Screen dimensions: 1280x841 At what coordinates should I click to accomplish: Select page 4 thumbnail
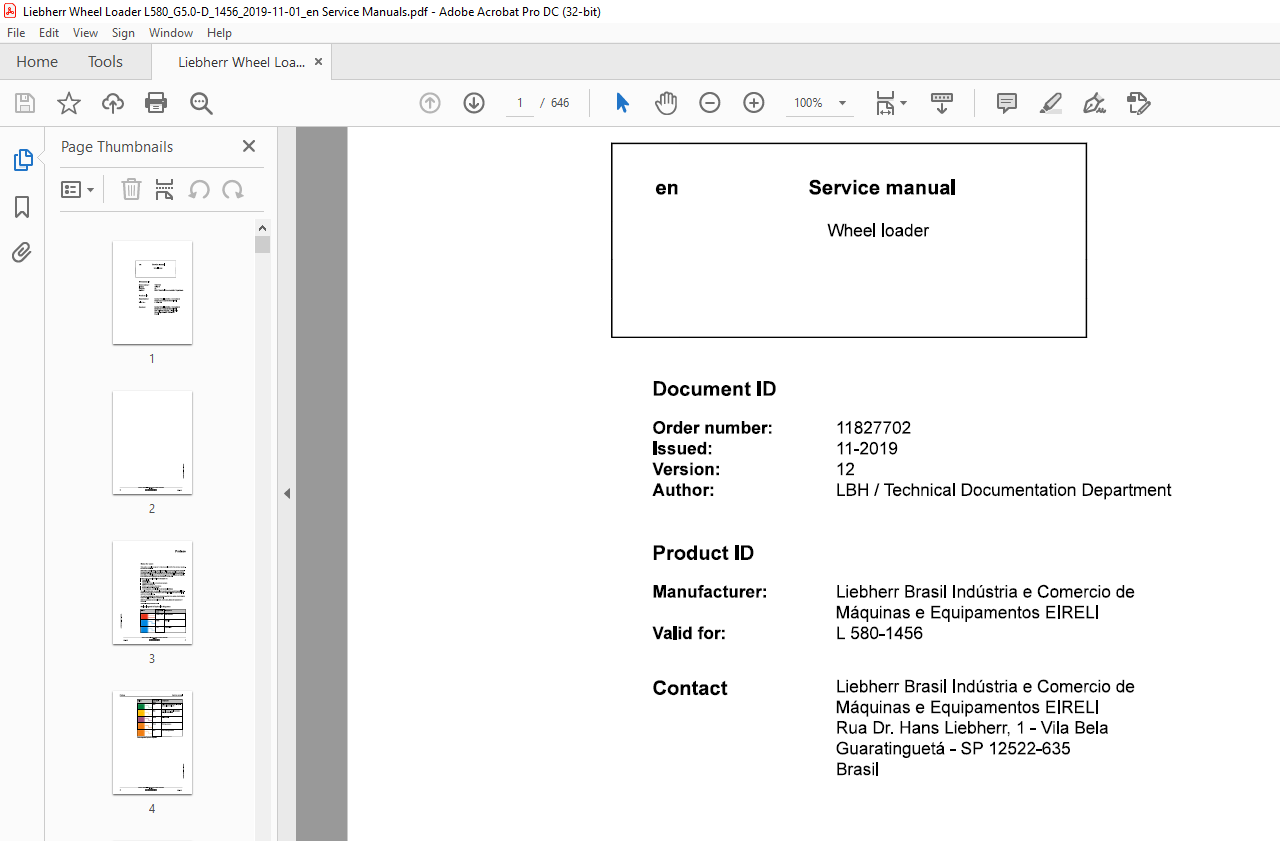pos(152,742)
